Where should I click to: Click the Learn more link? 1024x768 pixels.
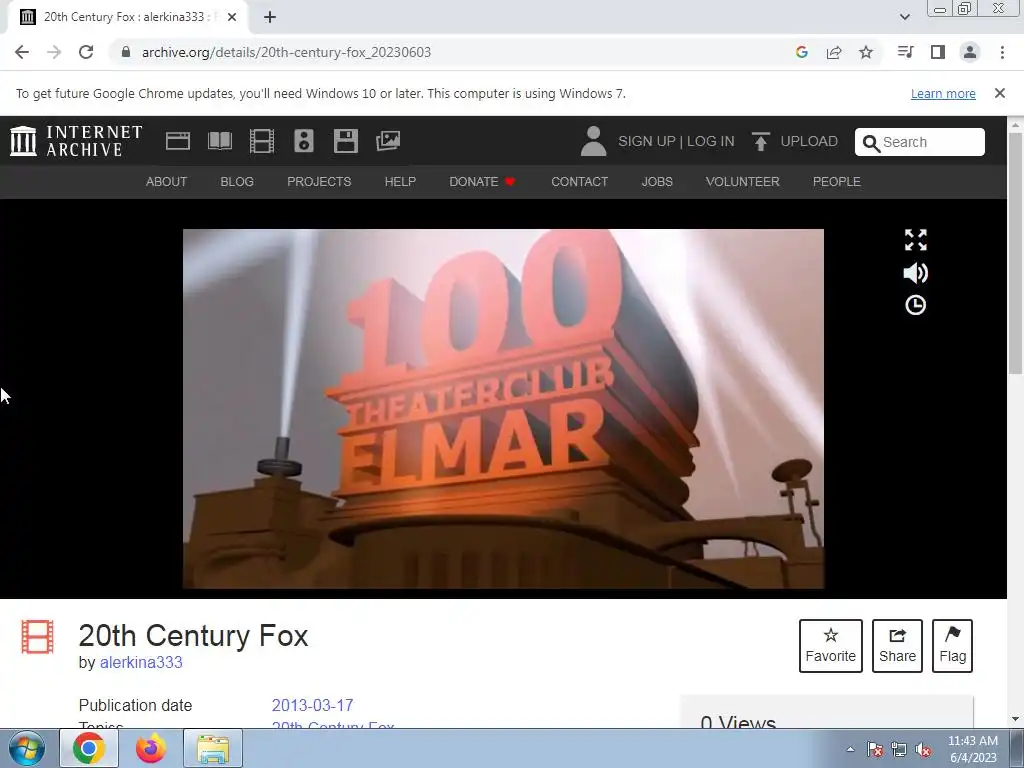pyautogui.click(x=943, y=93)
